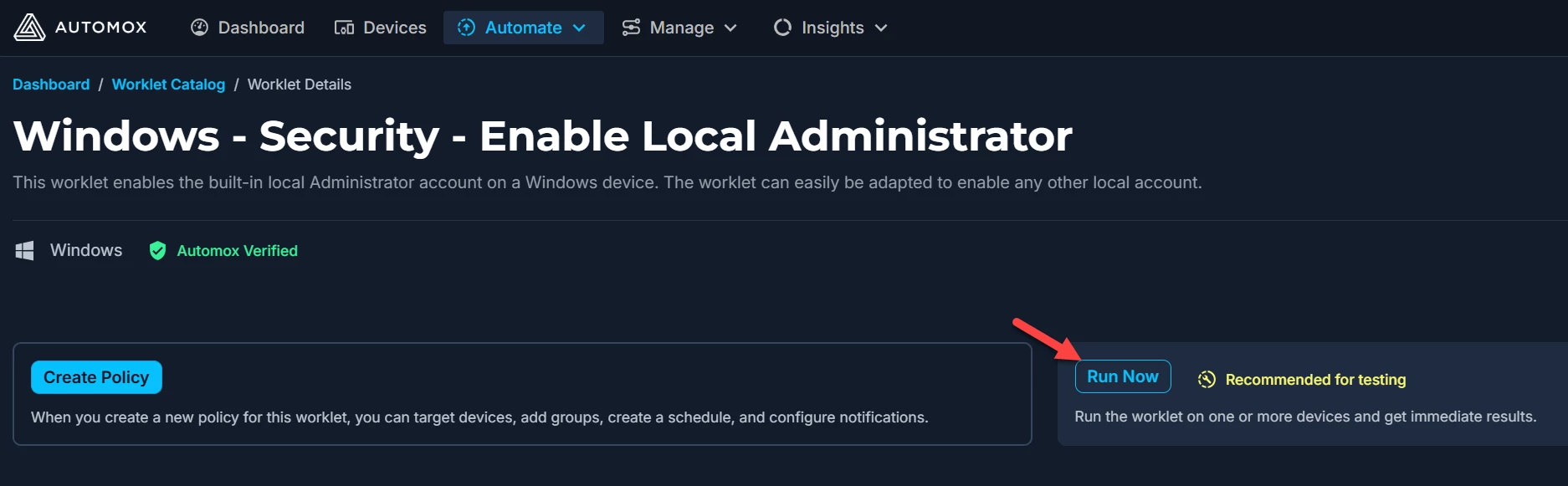
Task: Click the Enable Local Administrator page title
Action: pyautogui.click(x=543, y=136)
